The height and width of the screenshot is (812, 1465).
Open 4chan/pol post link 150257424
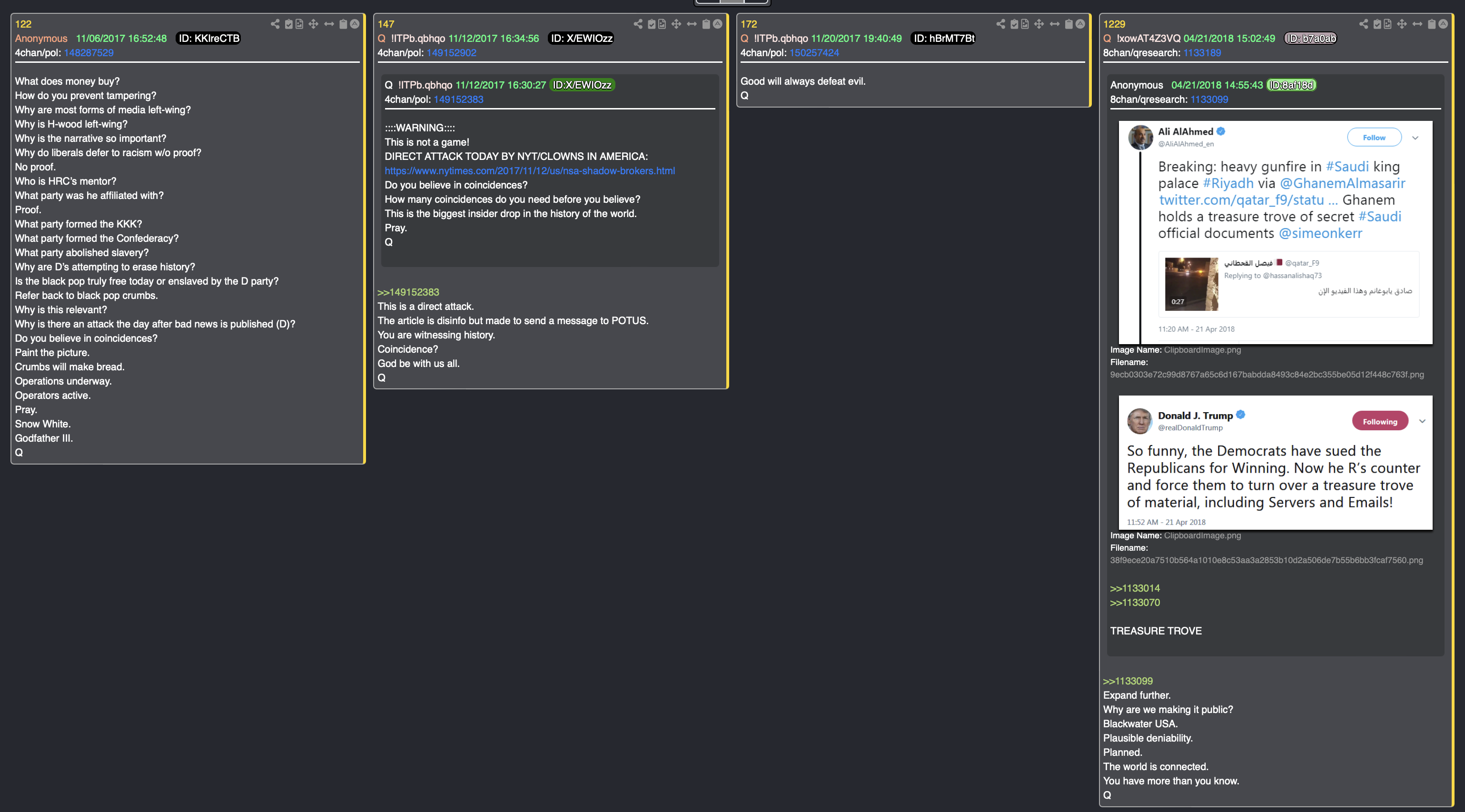pos(814,53)
